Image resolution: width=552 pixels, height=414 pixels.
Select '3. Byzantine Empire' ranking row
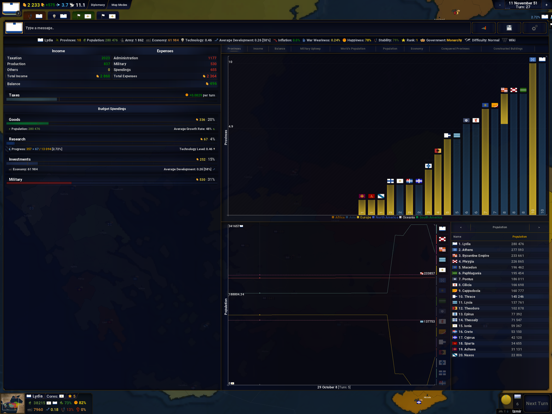pyautogui.click(x=500, y=256)
